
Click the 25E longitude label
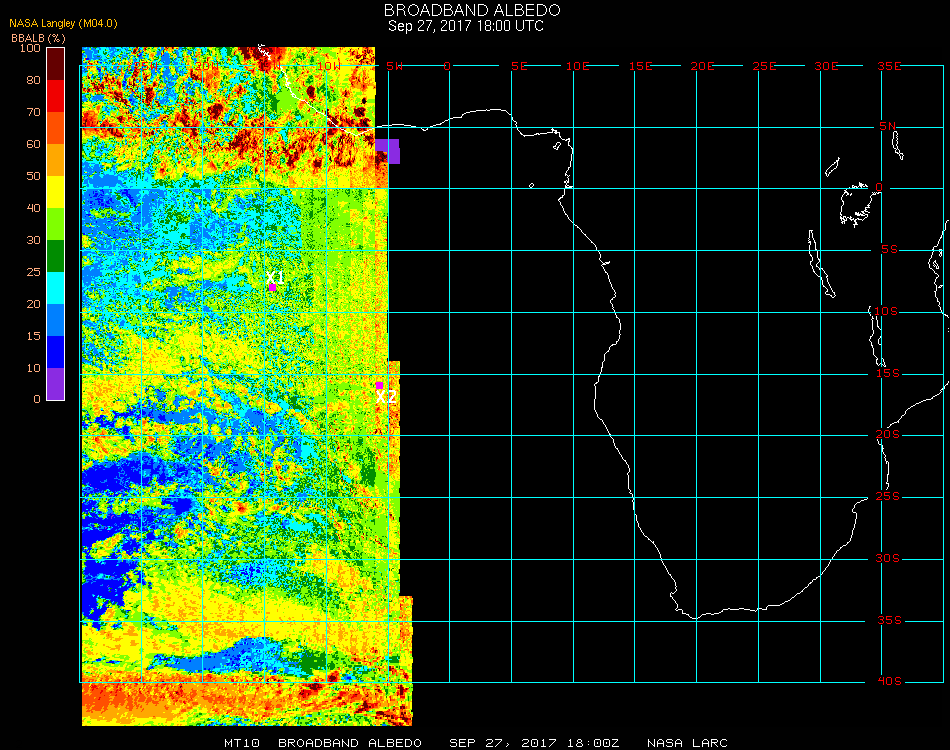[764, 66]
